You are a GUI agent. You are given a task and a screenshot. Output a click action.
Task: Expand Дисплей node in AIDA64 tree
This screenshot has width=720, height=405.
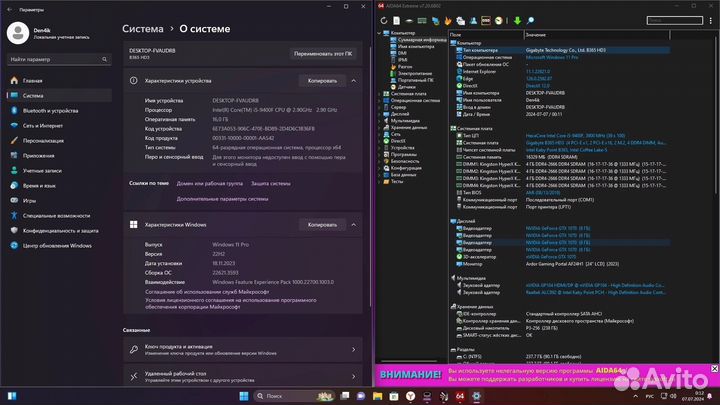pyautogui.click(x=379, y=114)
